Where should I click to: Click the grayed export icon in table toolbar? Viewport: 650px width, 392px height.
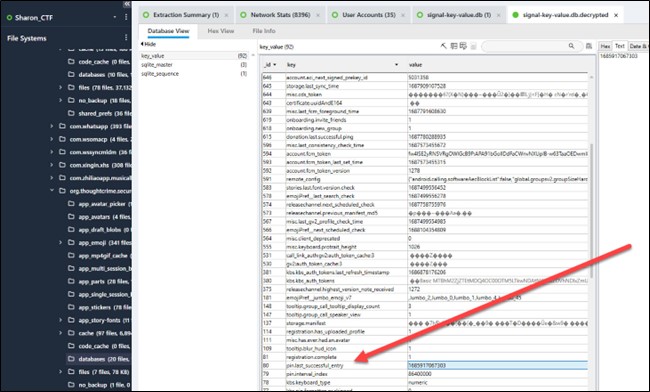pyautogui.click(x=473, y=46)
